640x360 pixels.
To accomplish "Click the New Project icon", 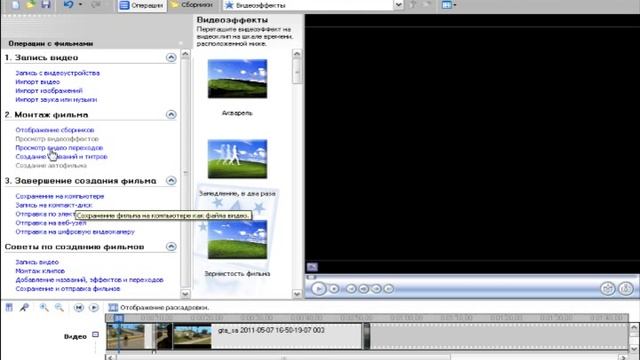I will coord(15,4).
